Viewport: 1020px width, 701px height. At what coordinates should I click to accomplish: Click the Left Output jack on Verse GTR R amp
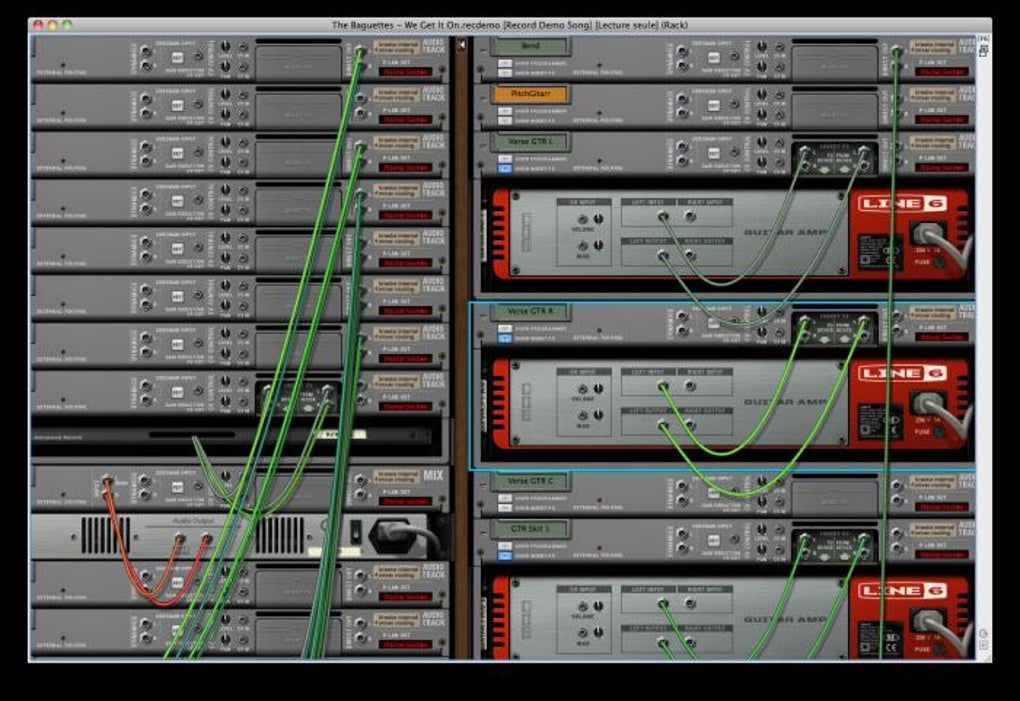663,426
